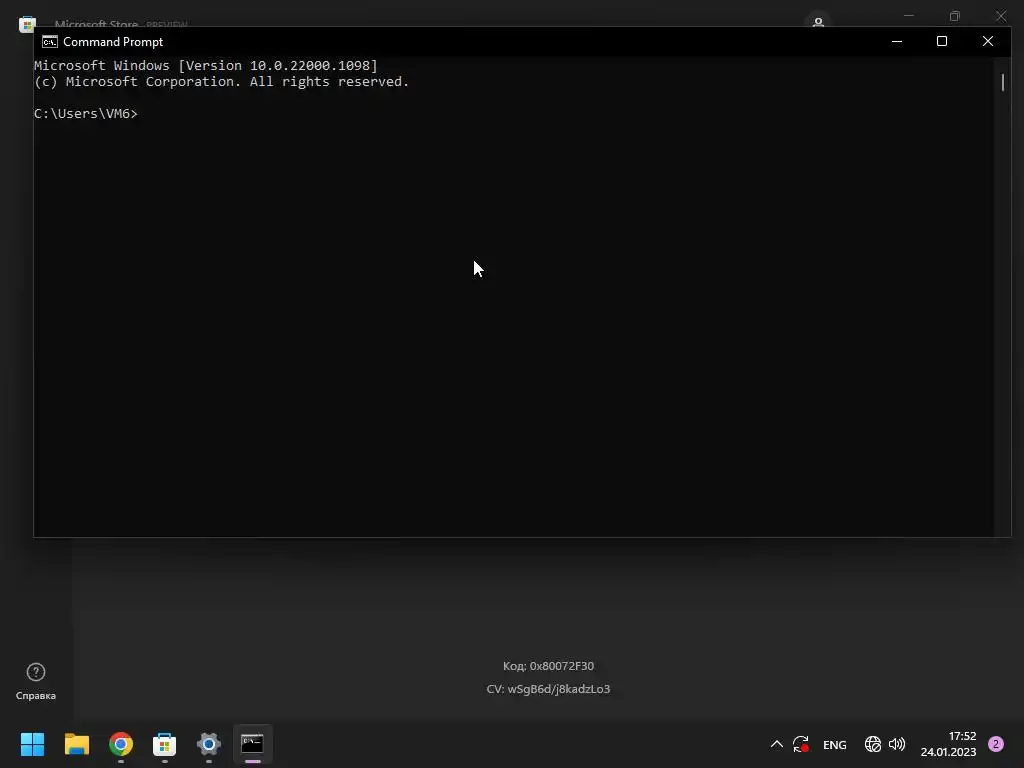Click the Microsoft Store logo icon
This screenshot has height=768, width=1024.
click(x=27, y=25)
